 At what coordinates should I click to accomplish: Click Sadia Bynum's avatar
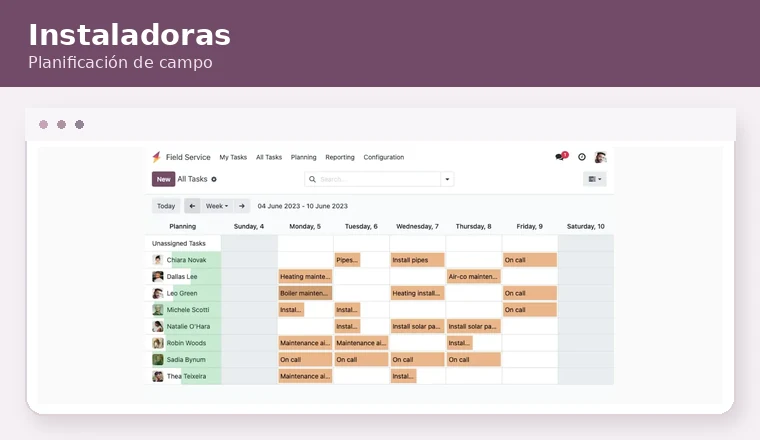click(x=158, y=360)
